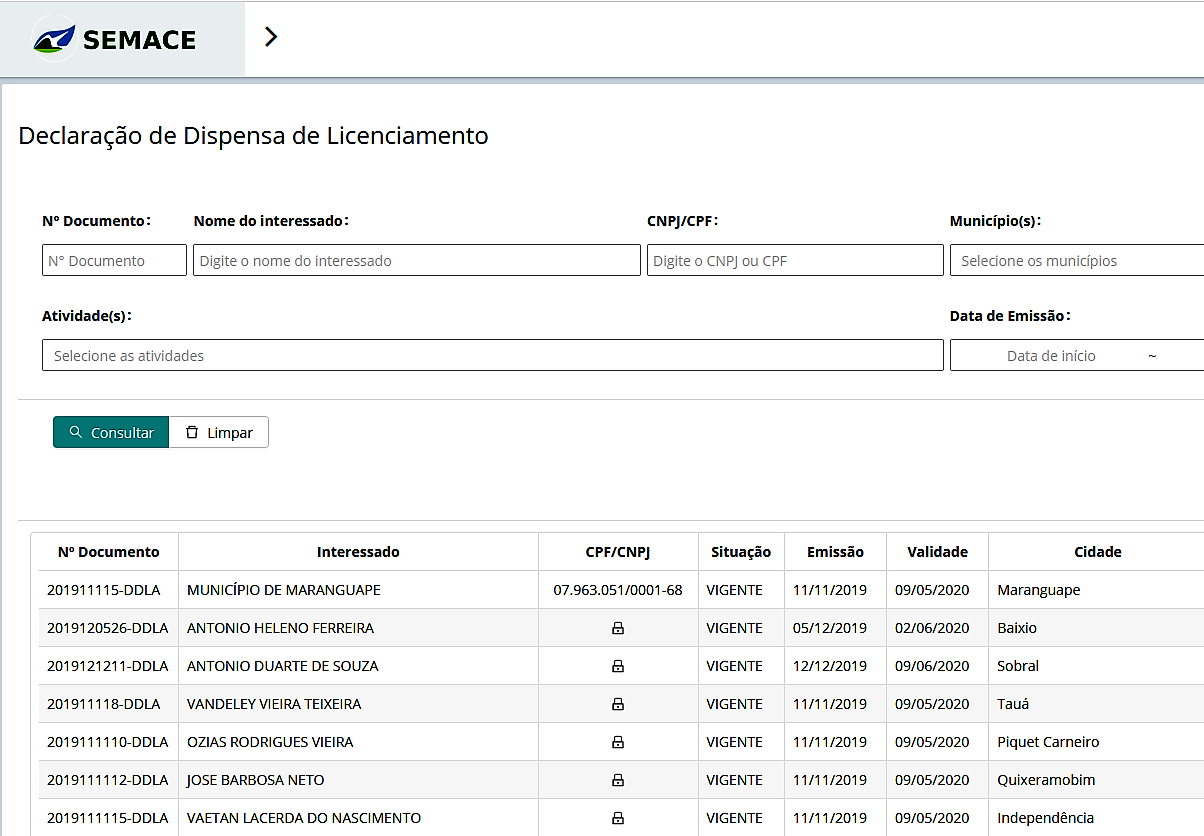Click the lock icon for OZIAS RODRIGUES VIEIRA
Viewport: 1204px width, 836px height.
618,742
